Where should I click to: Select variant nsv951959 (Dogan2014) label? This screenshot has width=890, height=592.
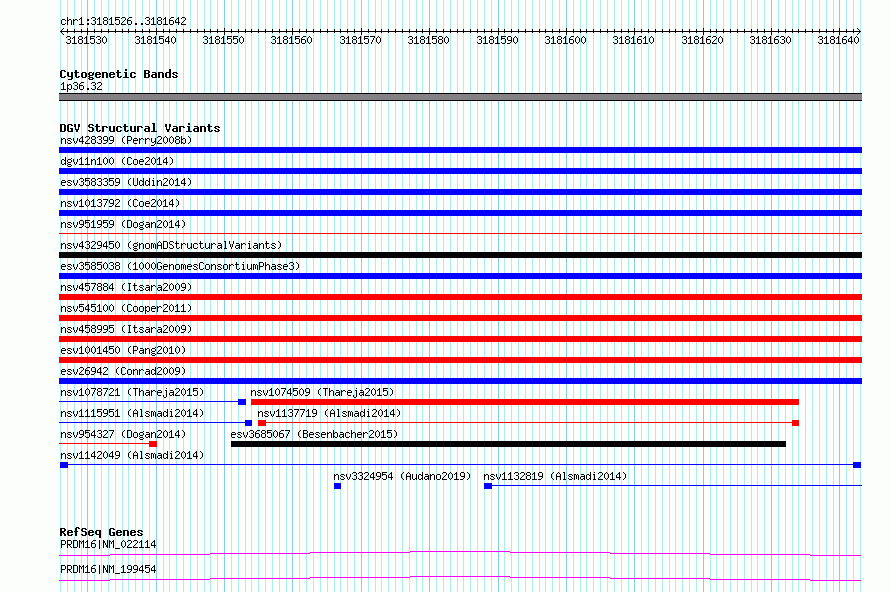(x=123, y=224)
